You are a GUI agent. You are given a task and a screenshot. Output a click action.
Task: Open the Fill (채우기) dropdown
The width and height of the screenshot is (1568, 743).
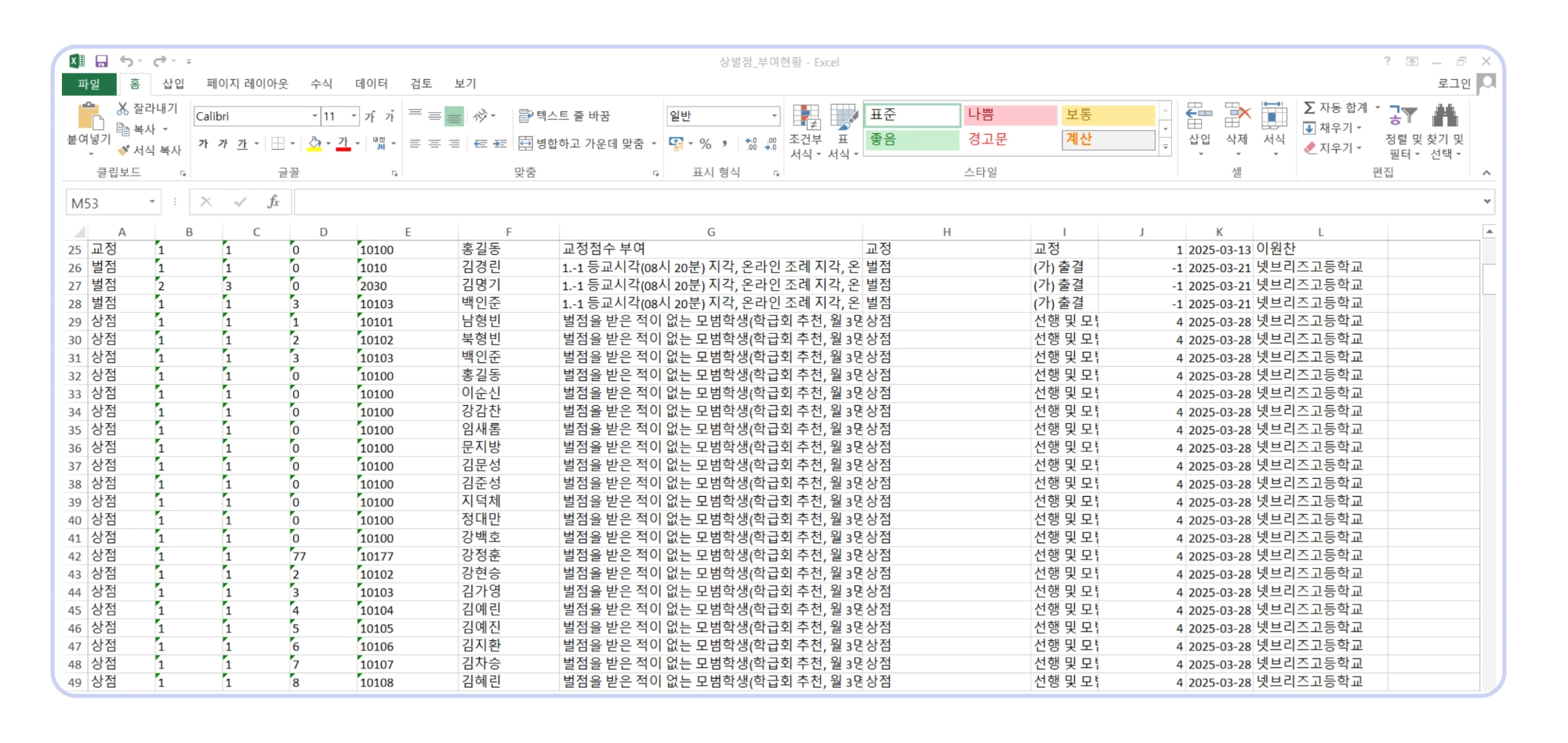pos(1333,128)
